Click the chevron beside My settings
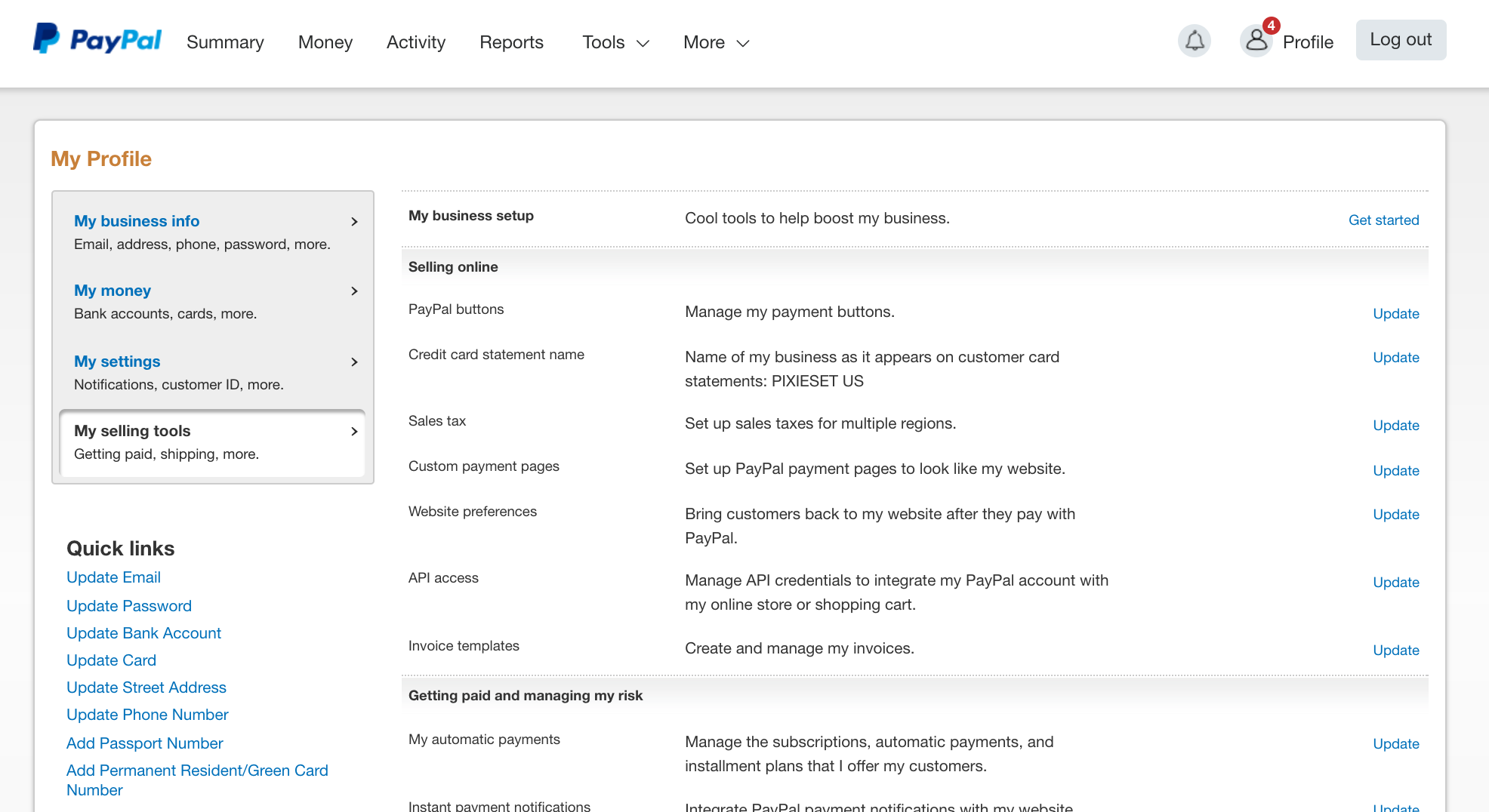The image size is (1489, 812). tap(354, 362)
